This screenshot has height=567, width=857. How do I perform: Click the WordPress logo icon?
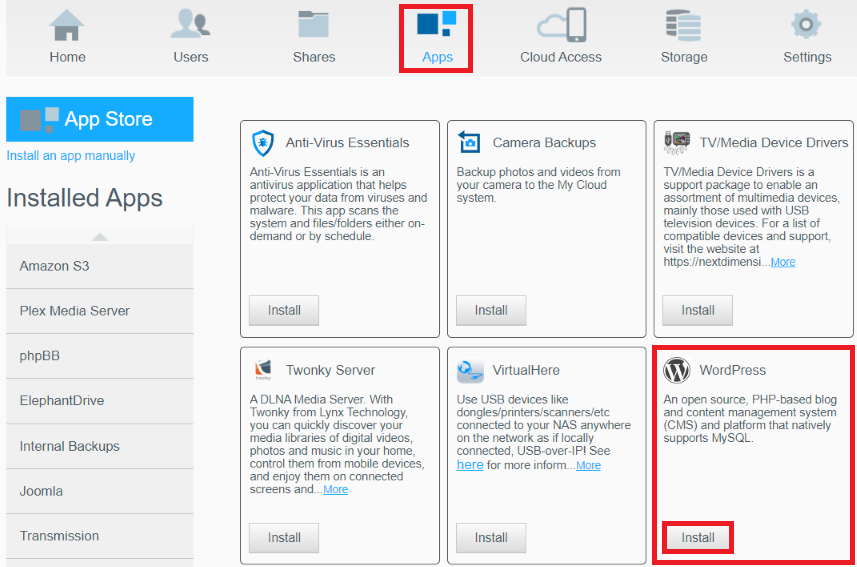click(x=677, y=370)
